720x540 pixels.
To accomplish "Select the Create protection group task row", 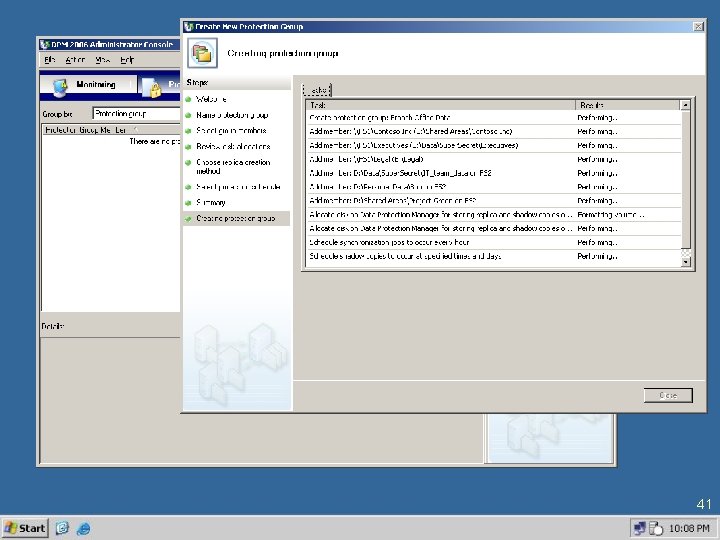I will 494,118.
